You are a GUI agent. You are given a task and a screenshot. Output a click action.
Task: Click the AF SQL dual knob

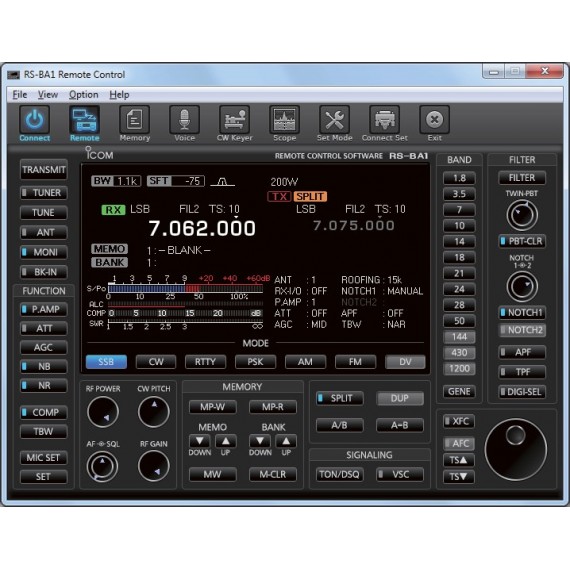[x=103, y=466]
